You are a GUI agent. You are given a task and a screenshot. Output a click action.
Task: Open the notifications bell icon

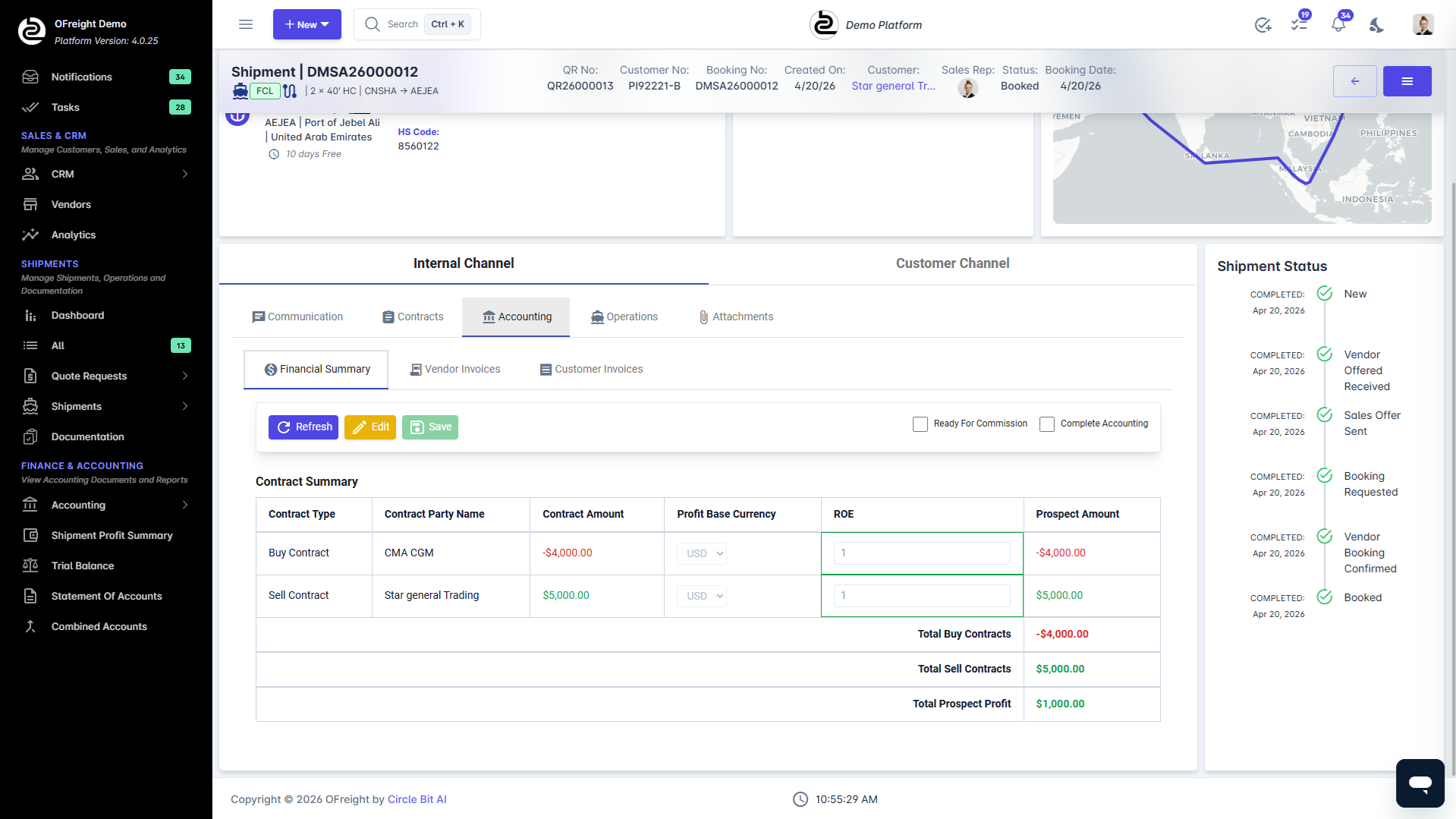tap(1338, 24)
